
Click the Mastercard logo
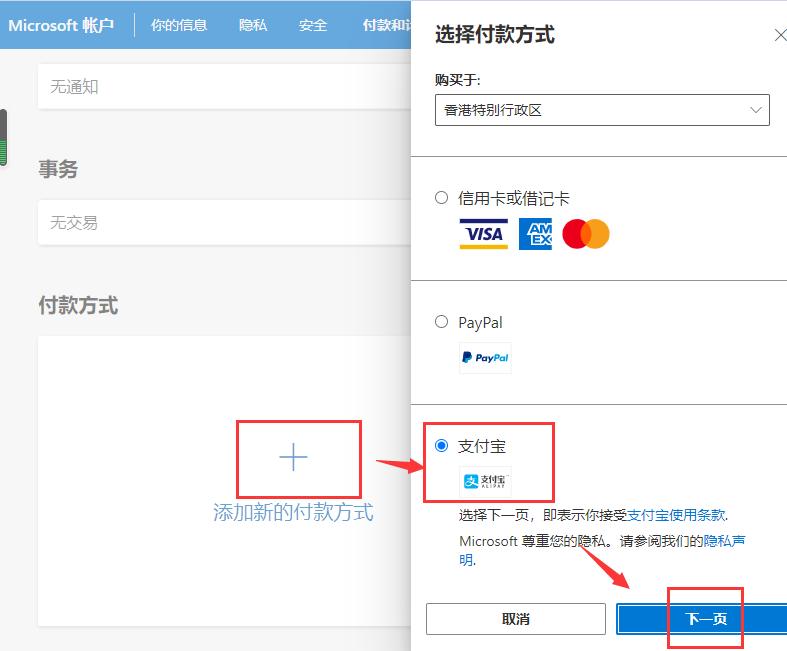[586, 234]
